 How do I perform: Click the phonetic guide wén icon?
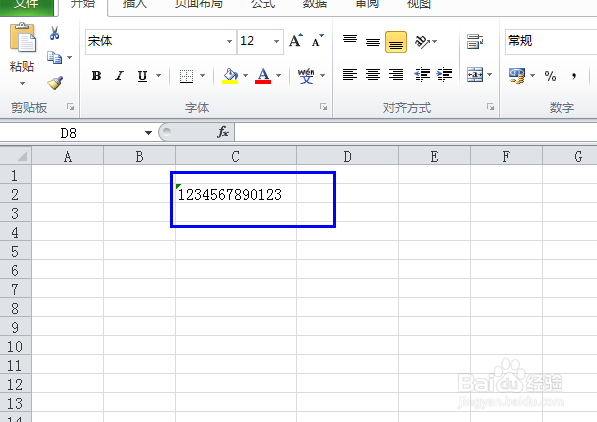(x=306, y=76)
